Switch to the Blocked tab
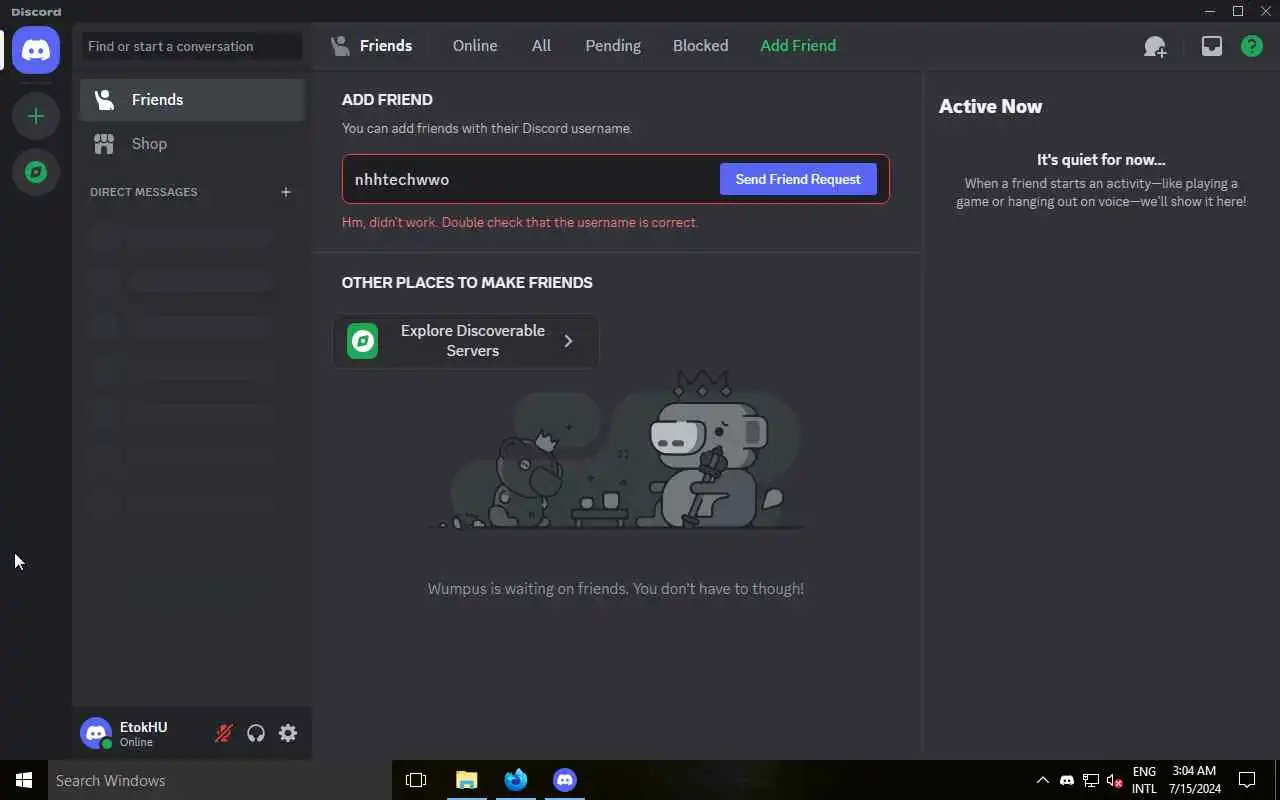Viewport: 1280px width, 800px height. click(x=700, y=46)
